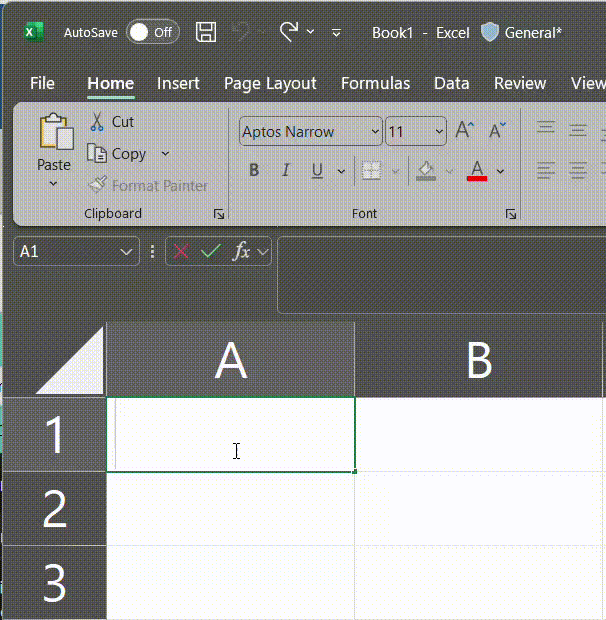Toggle the AutoSave switch
Viewport: 606px width, 620px height.
point(153,32)
